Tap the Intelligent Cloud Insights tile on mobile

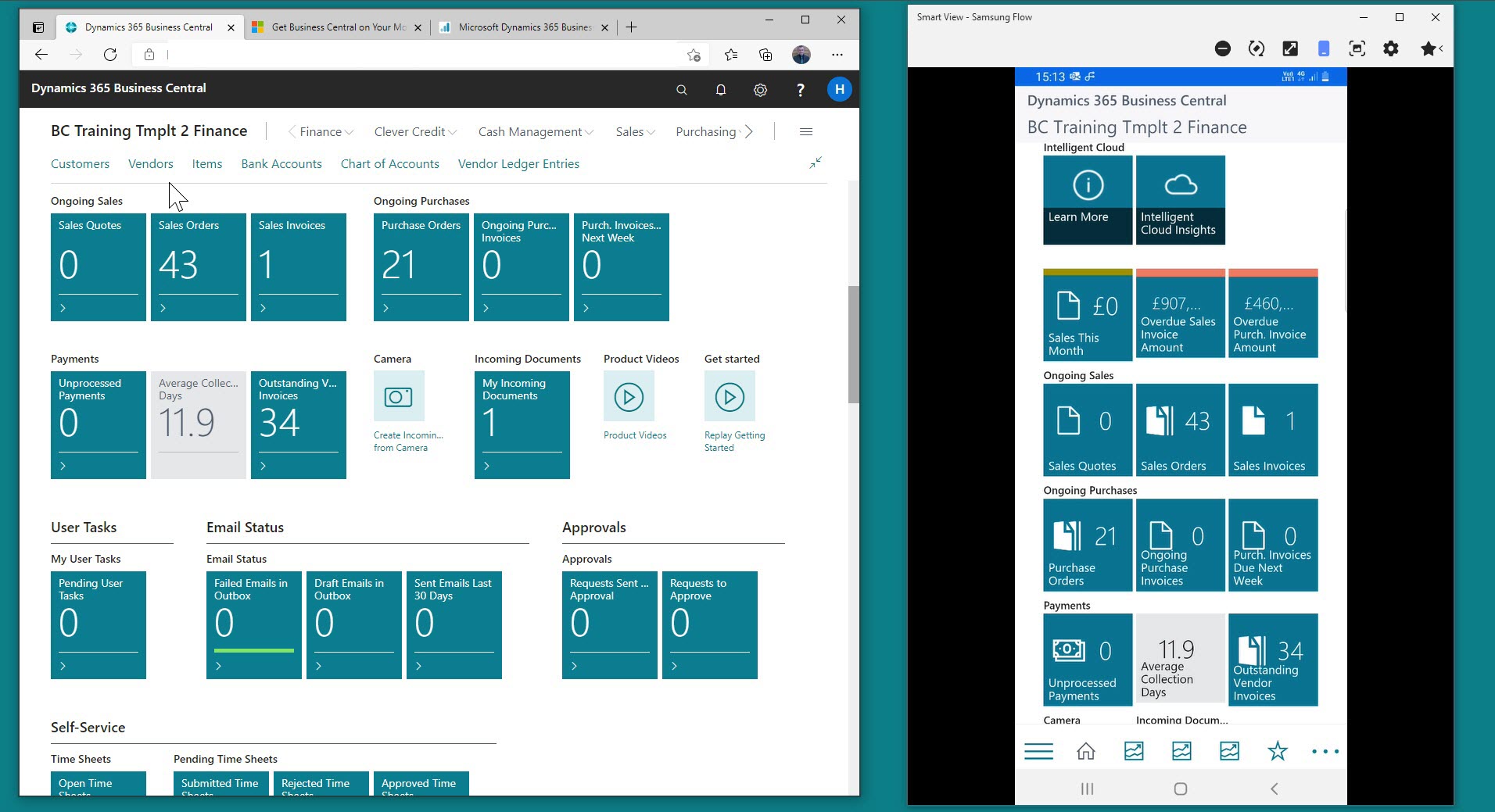1181,200
